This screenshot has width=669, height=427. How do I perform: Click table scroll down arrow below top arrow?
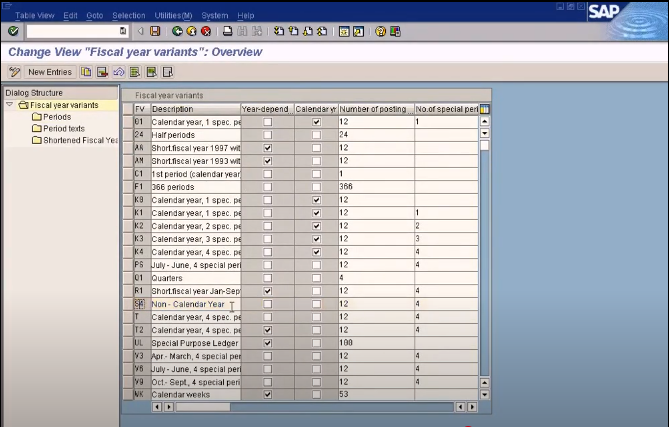tap(484, 133)
